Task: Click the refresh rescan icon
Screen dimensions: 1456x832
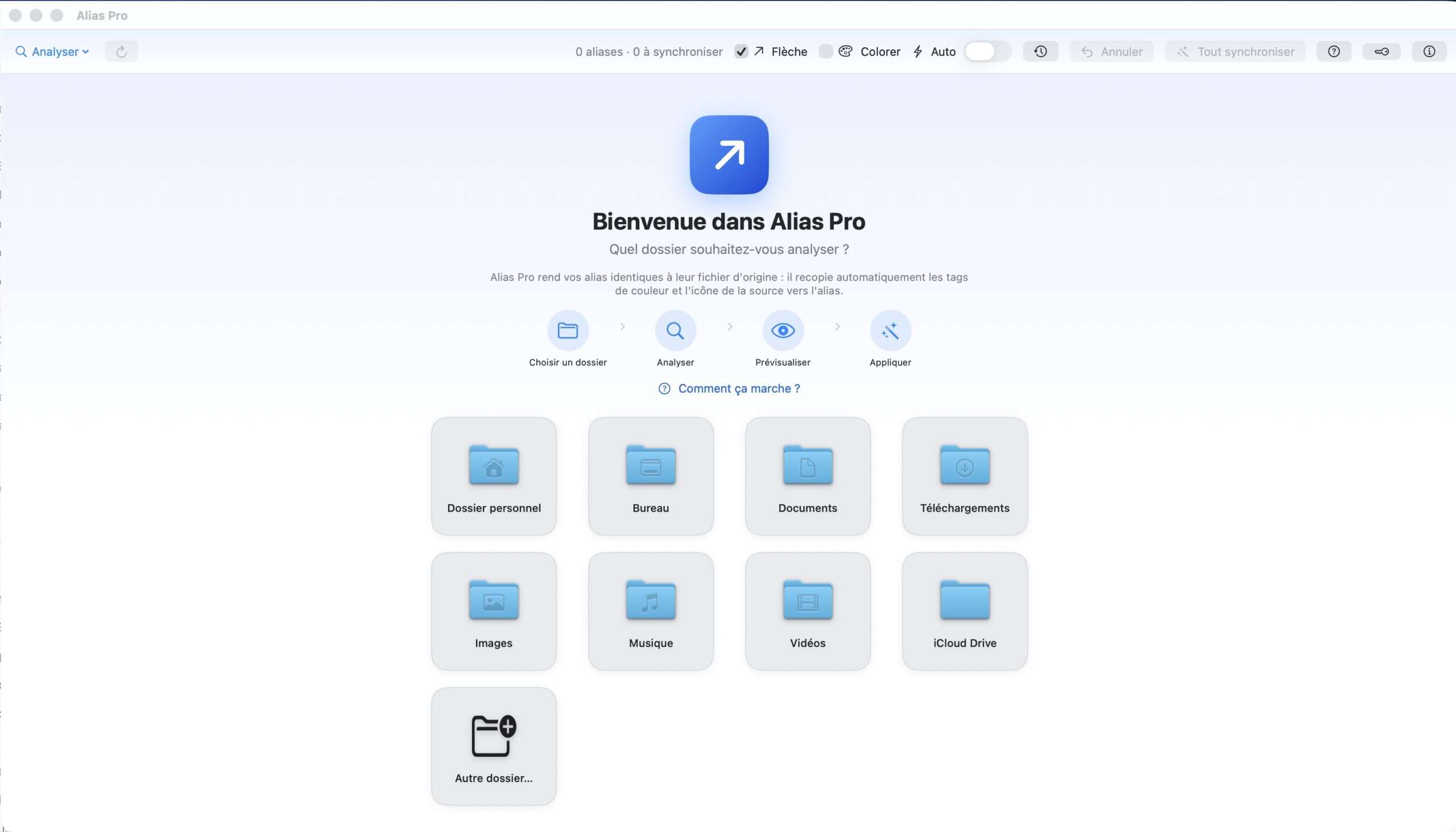Action: click(121, 51)
